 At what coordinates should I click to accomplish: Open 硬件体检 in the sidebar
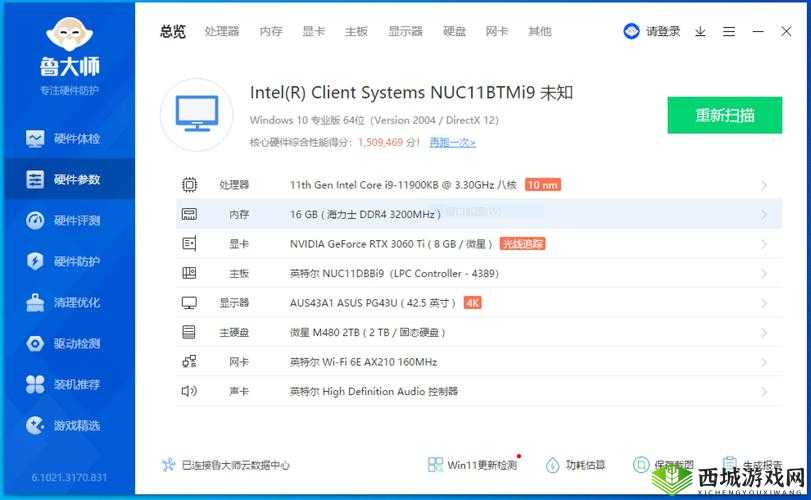66,139
